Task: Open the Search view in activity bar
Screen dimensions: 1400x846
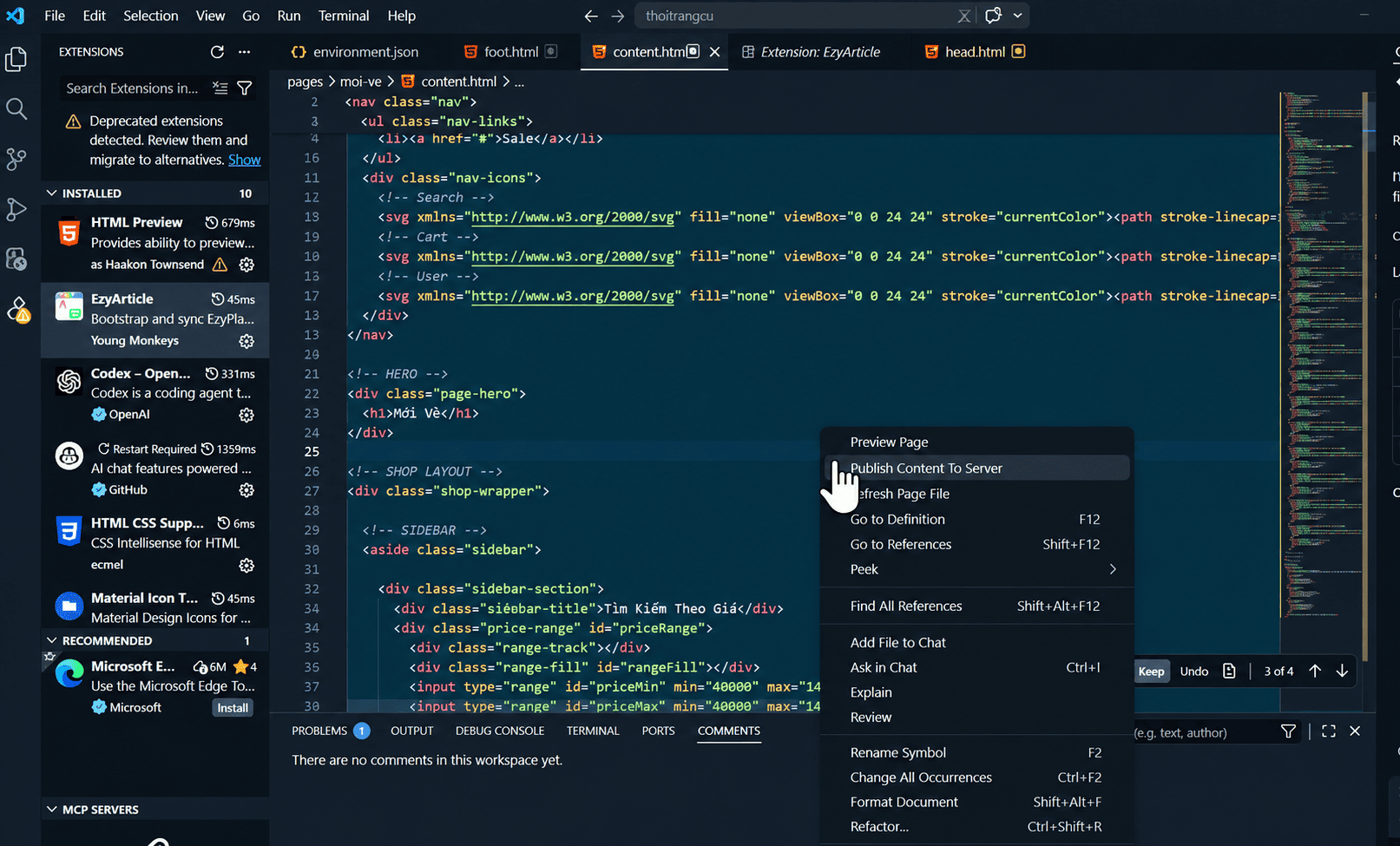Action: [16, 109]
